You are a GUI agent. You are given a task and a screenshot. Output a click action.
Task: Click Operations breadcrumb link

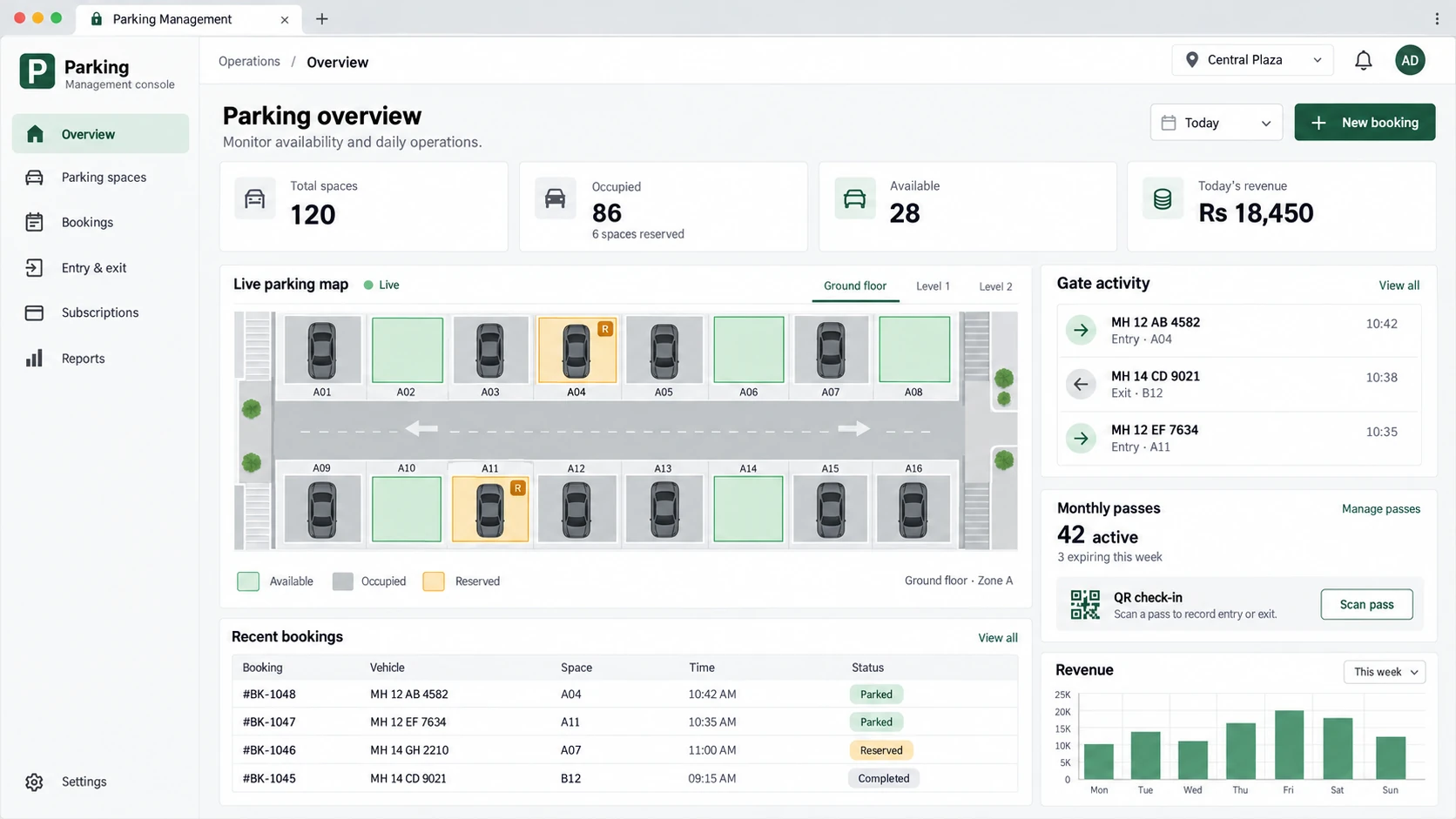tap(249, 62)
